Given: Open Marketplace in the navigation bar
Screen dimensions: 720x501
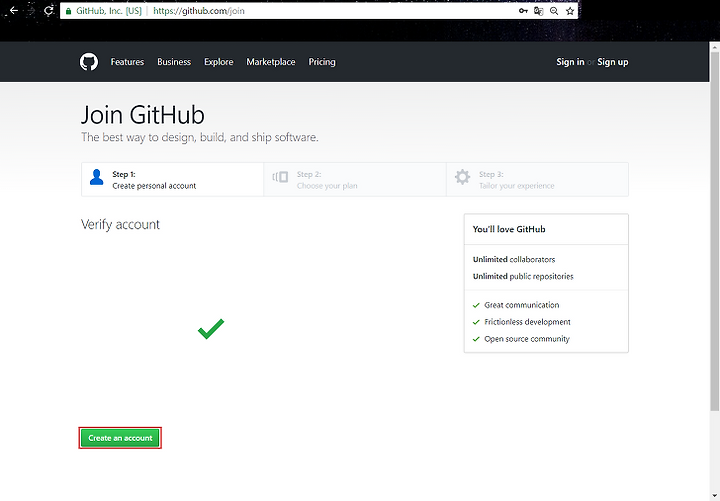Looking at the screenshot, I should pos(271,62).
